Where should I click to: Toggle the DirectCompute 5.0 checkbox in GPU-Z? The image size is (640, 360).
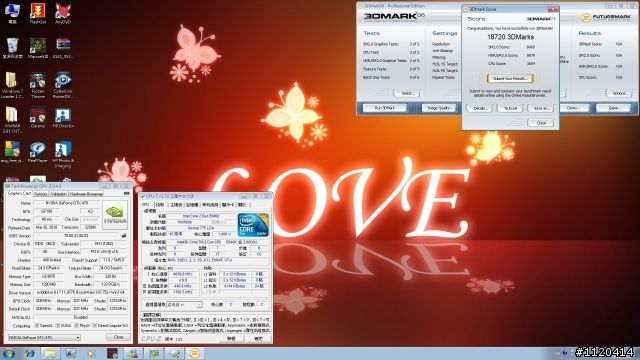[x=94, y=326]
